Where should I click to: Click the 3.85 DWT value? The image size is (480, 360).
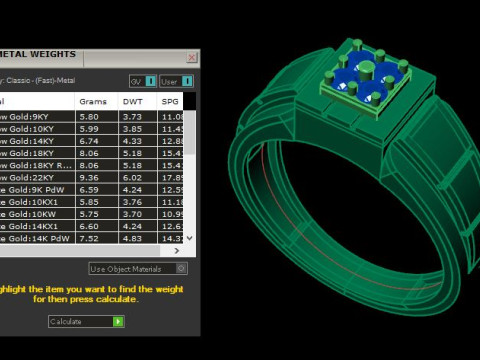point(132,129)
